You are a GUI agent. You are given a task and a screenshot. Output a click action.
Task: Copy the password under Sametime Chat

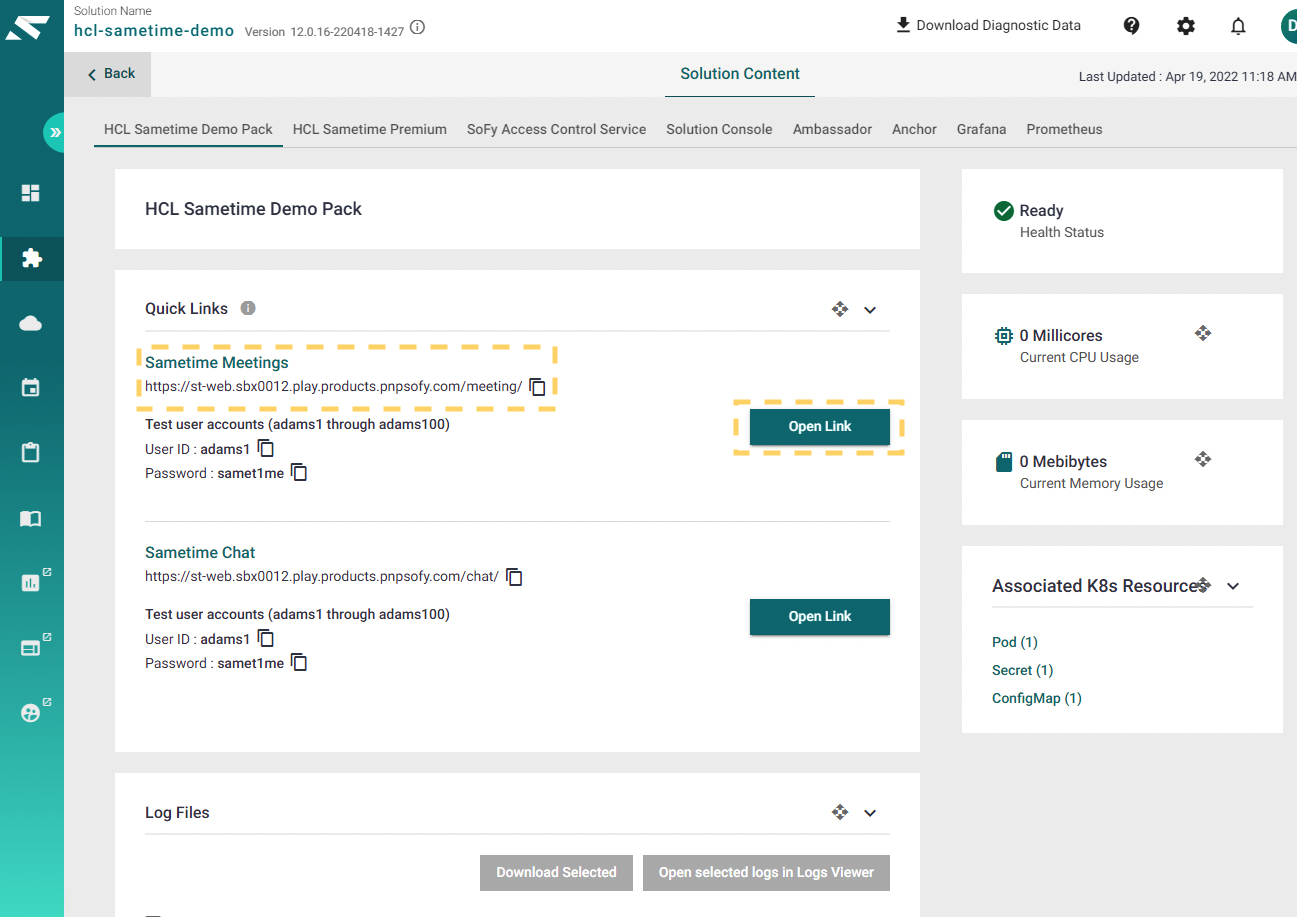299,663
